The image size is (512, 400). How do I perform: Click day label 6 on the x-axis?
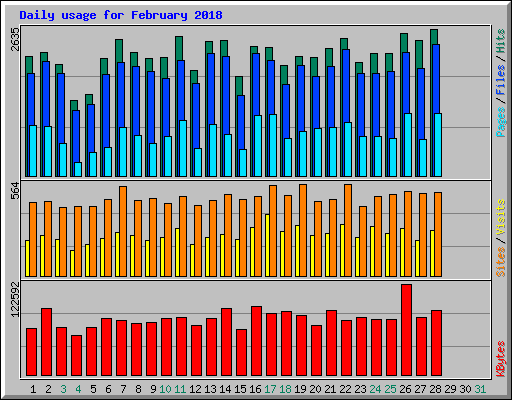(x=108, y=389)
